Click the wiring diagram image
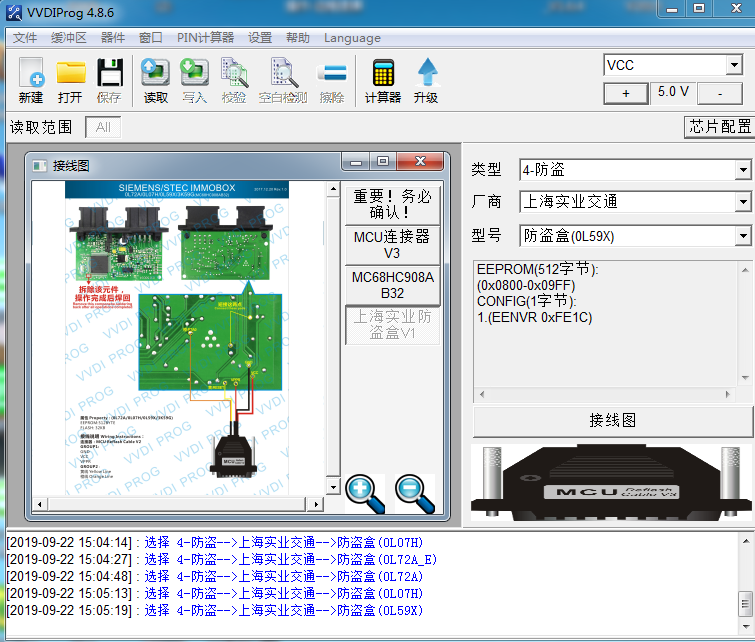The width and height of the screenshot is (755, 642). pyautogui.click(x=177, y=339)
